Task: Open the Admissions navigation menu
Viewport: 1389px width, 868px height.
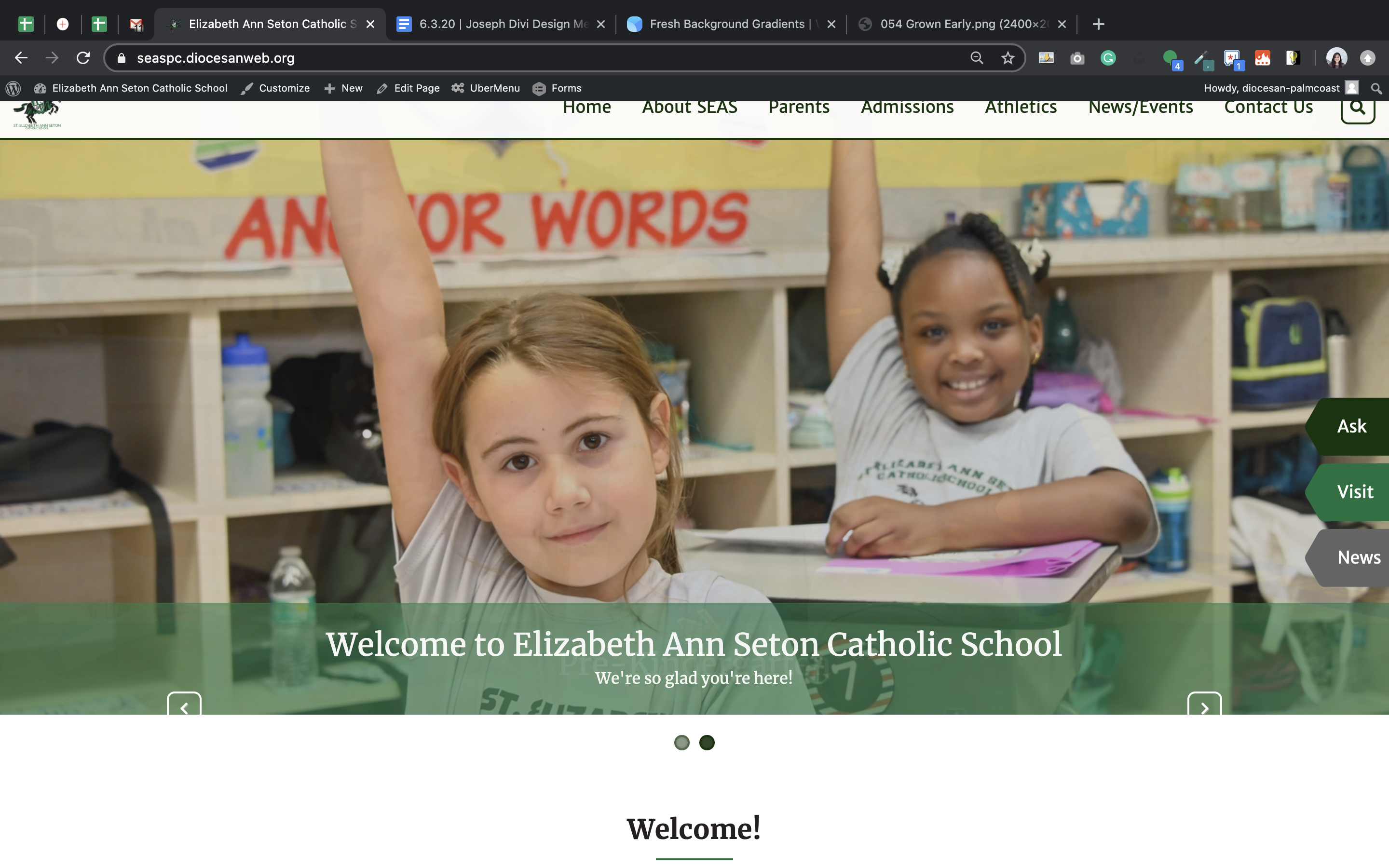Action: [x=907, y=108]
